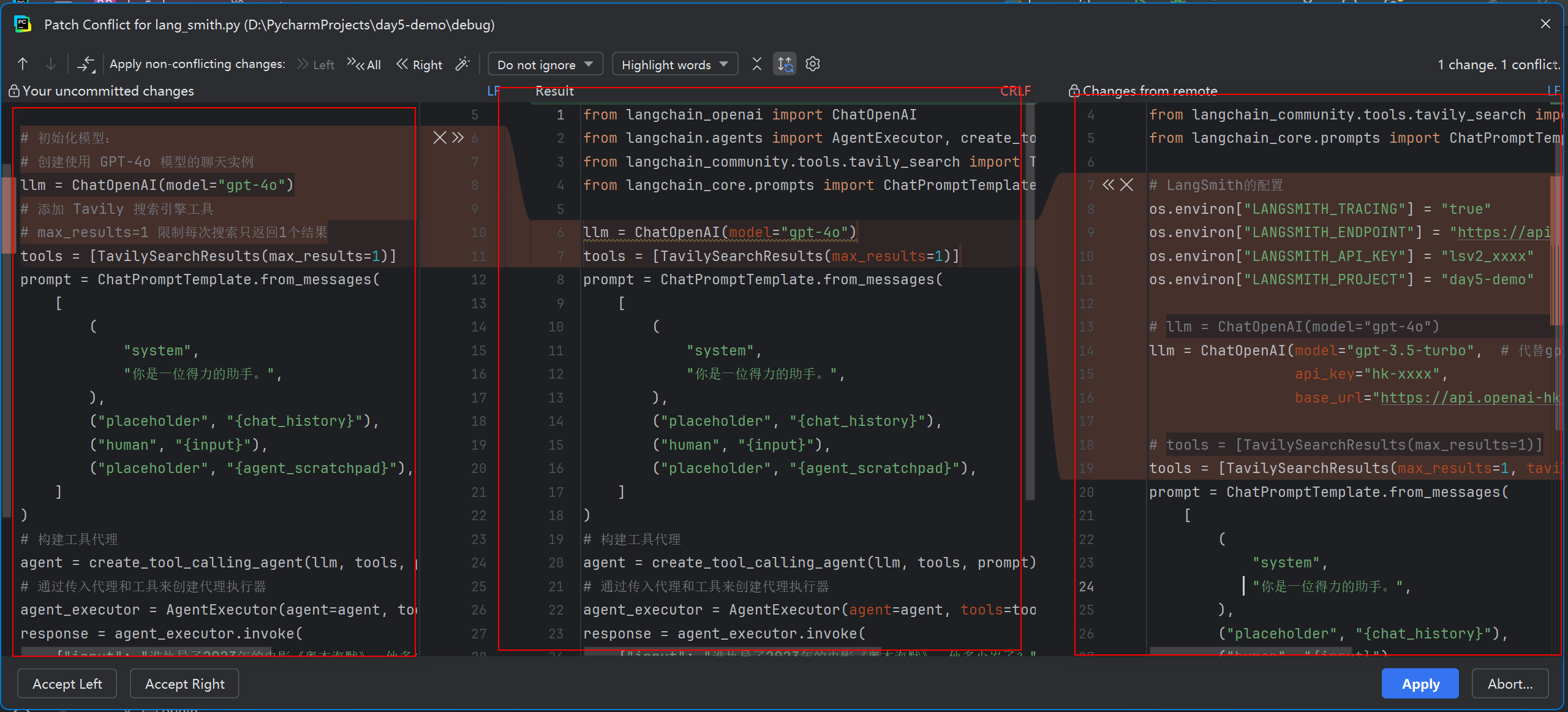Click LANGSMITH_ENDPOINT https://api link in right pane
This screenshot has width=1568, height=712.
coord(1504,232)
